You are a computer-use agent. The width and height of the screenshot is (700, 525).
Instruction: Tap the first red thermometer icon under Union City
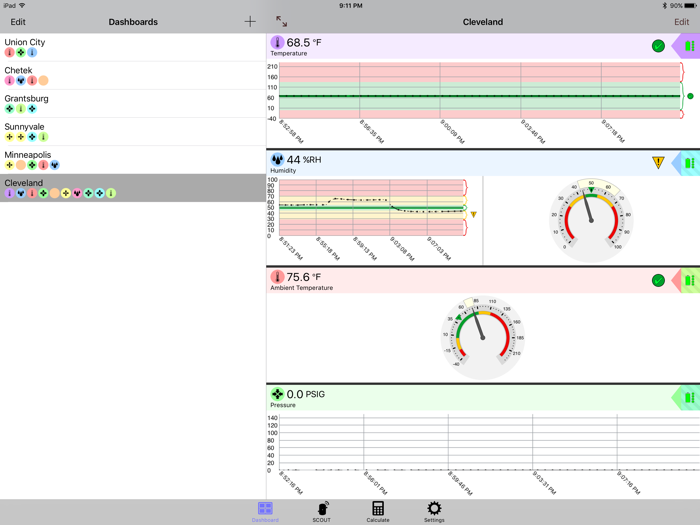9,52
